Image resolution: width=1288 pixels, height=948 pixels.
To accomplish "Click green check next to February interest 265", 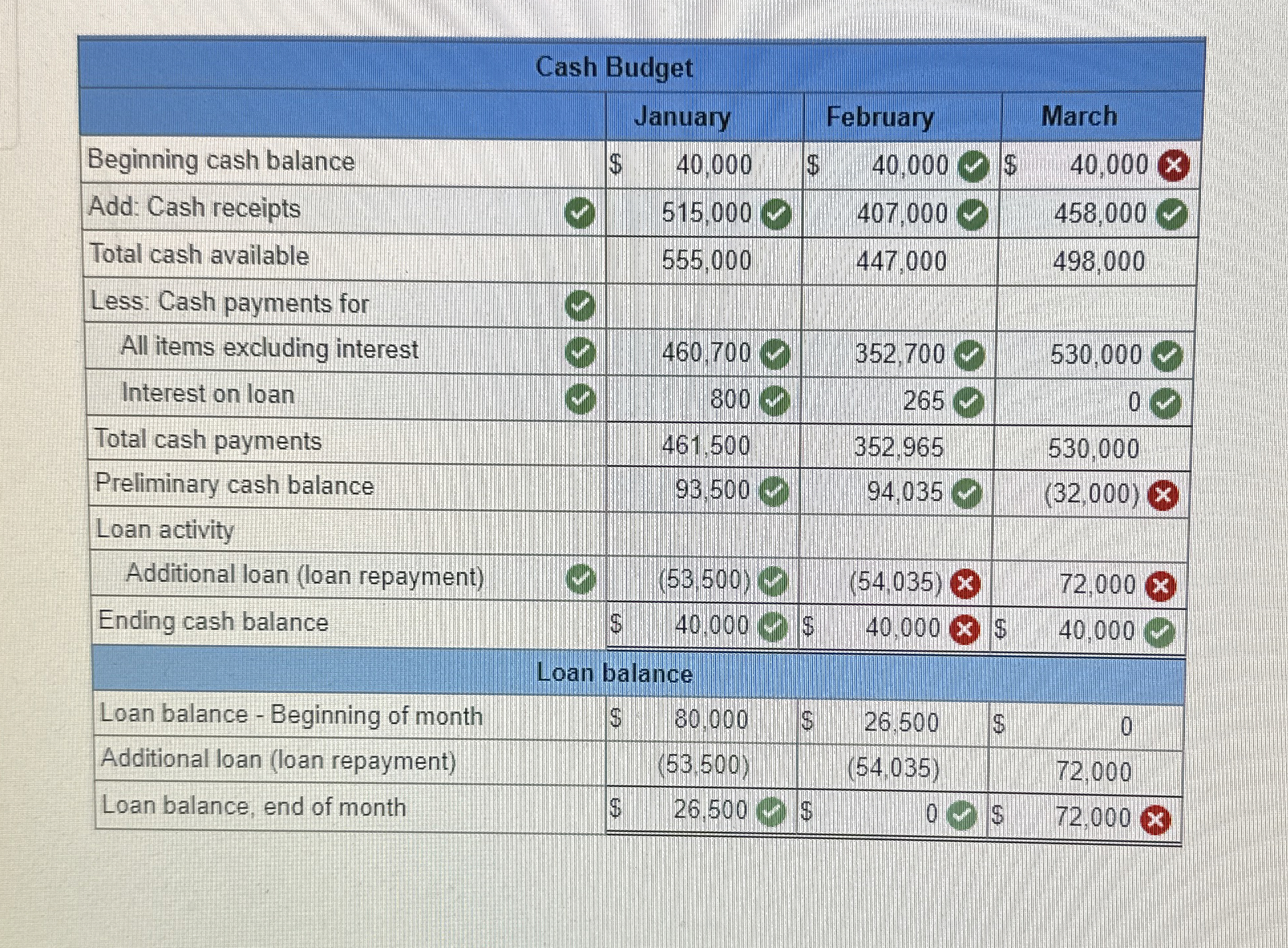I will tap(968, 402).
